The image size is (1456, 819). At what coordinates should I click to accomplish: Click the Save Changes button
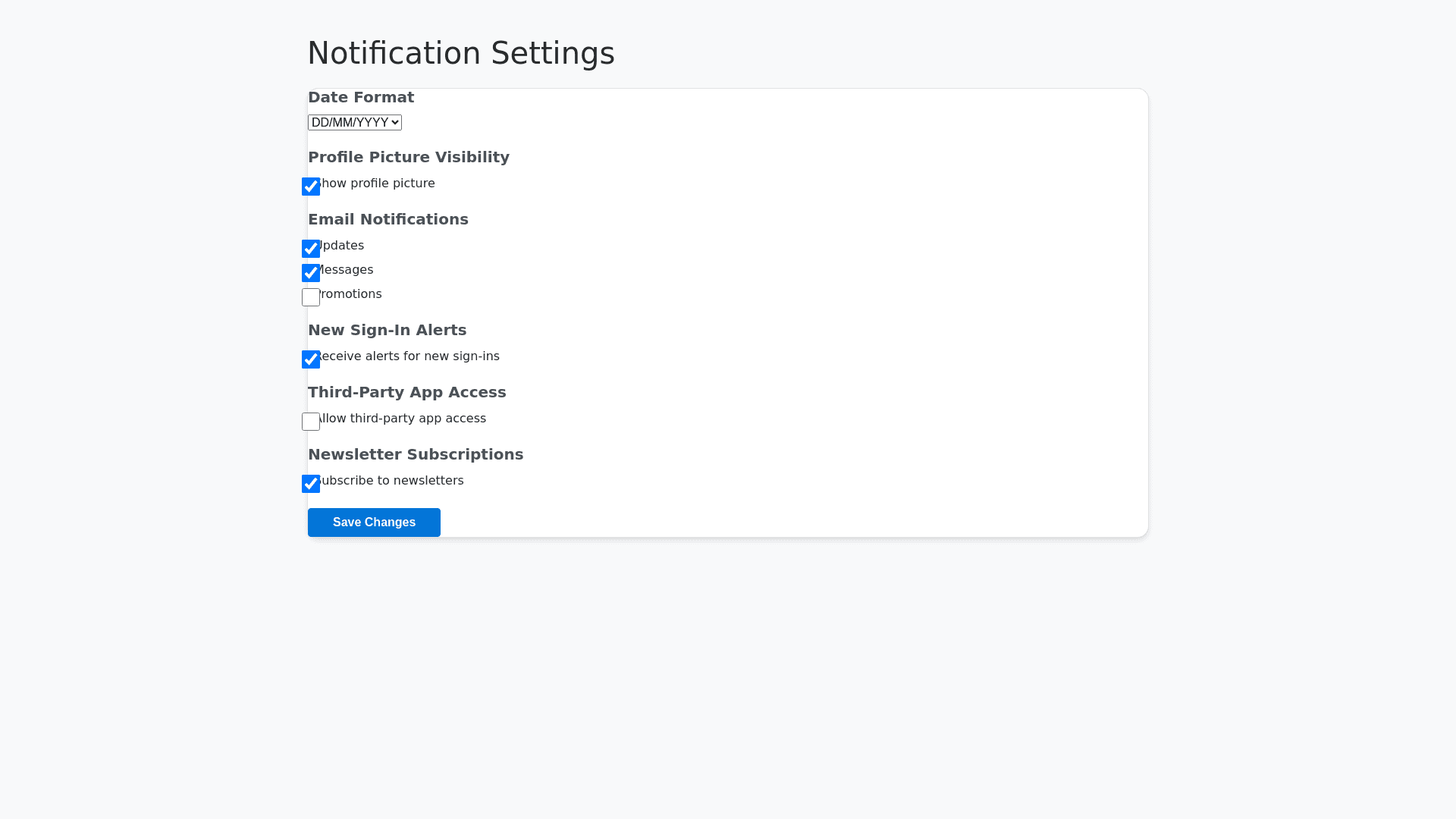point(374,522)
